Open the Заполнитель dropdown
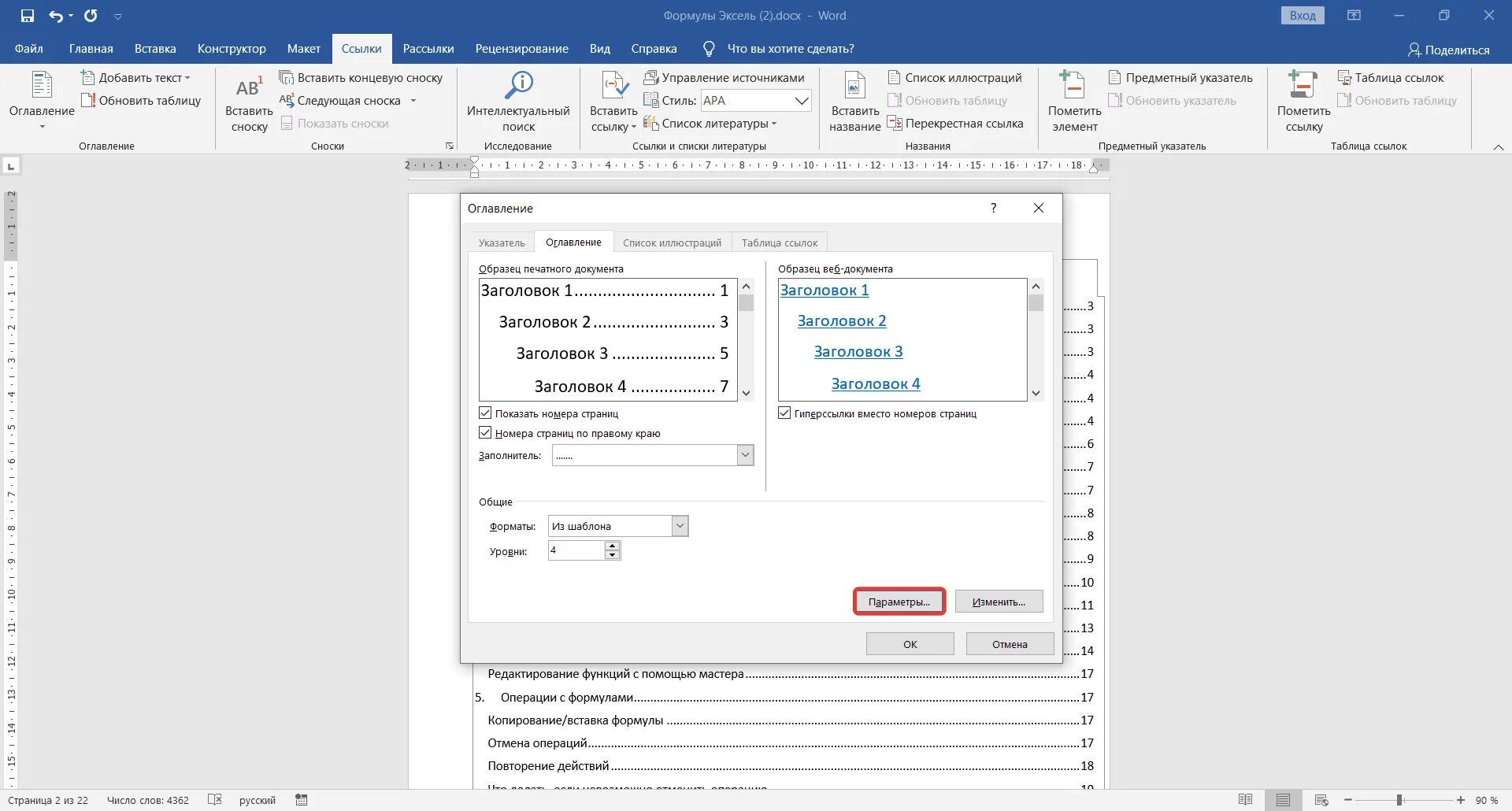Image resolution: width=1512 pixels, height=811 pixels. pyautogui.click(x=745, y=455)
